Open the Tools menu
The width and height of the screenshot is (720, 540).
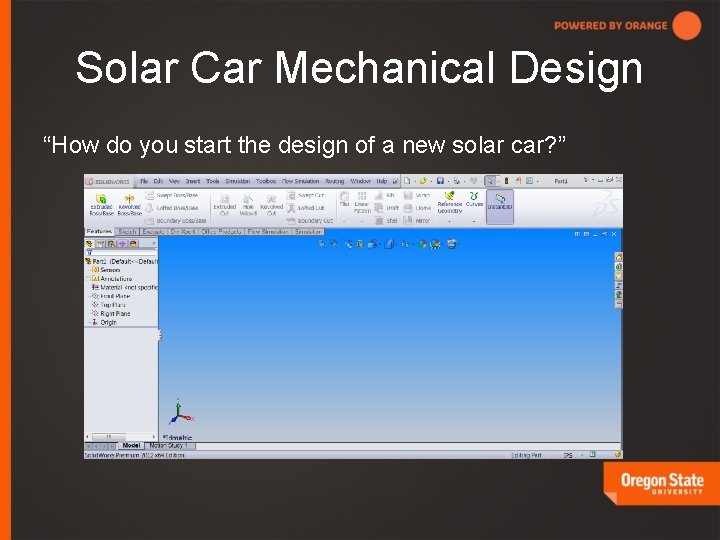pos(213,181)
